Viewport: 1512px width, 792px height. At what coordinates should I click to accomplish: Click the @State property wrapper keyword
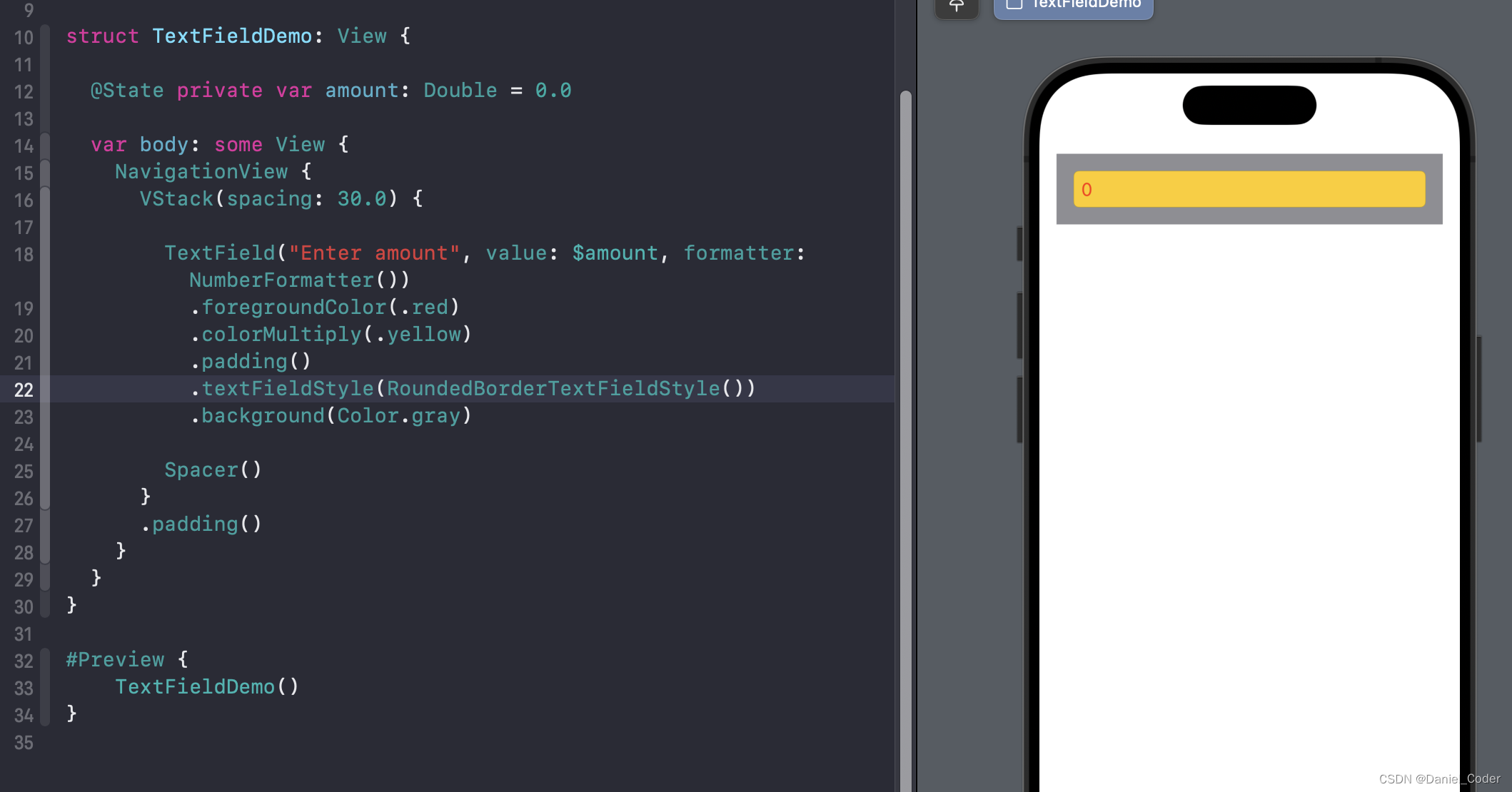click(127, 90)
